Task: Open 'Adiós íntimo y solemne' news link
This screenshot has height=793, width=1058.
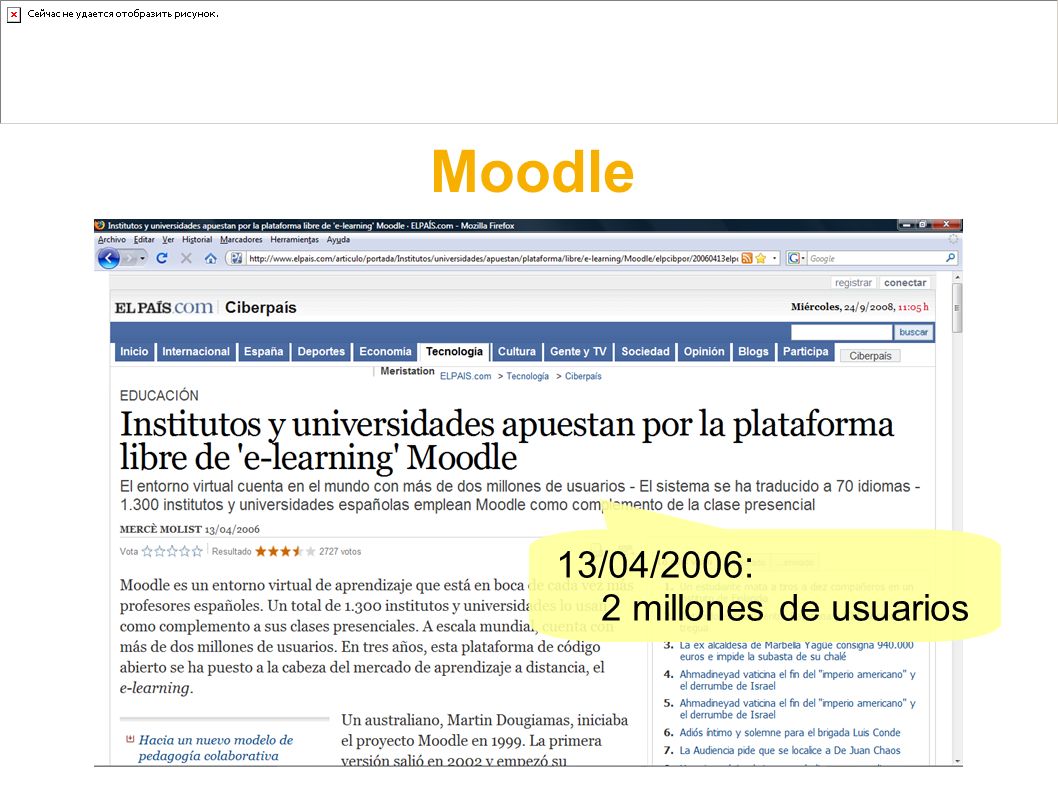Action: tap(789, 732)
